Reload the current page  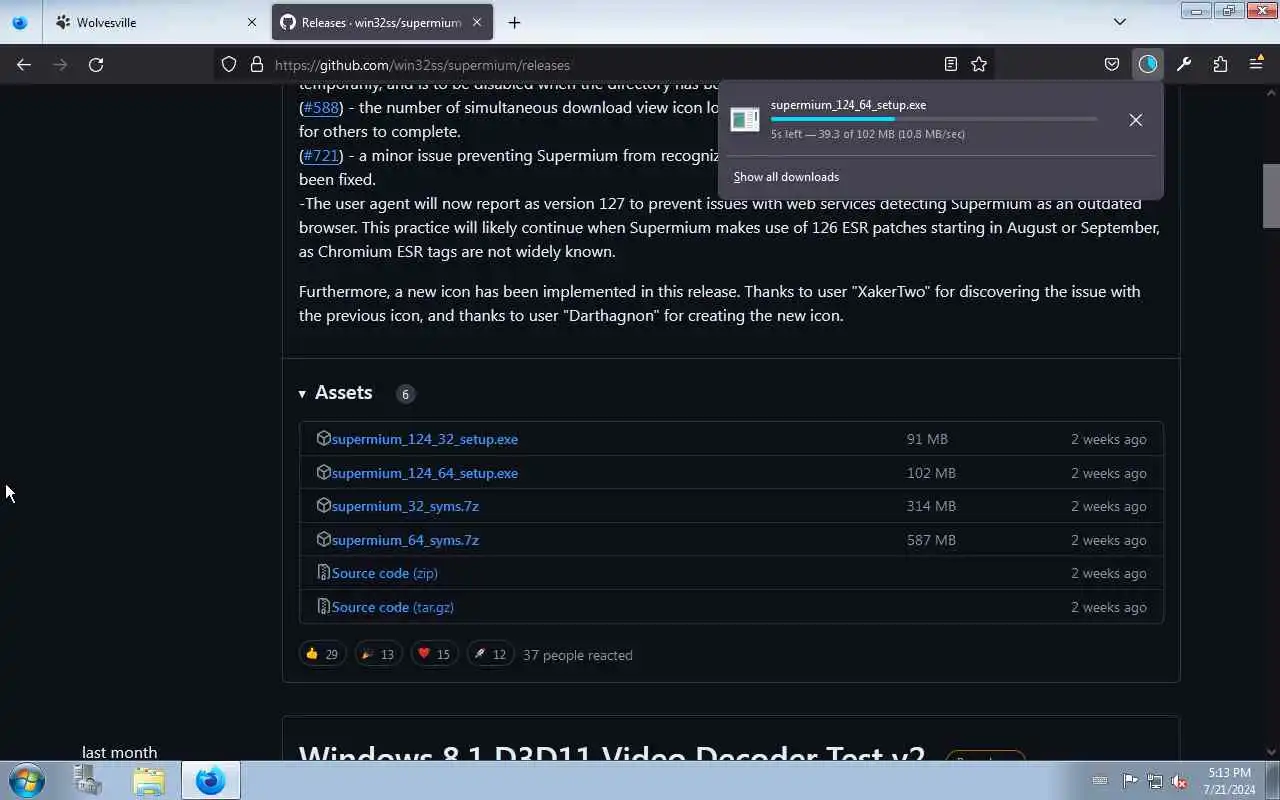96,64
